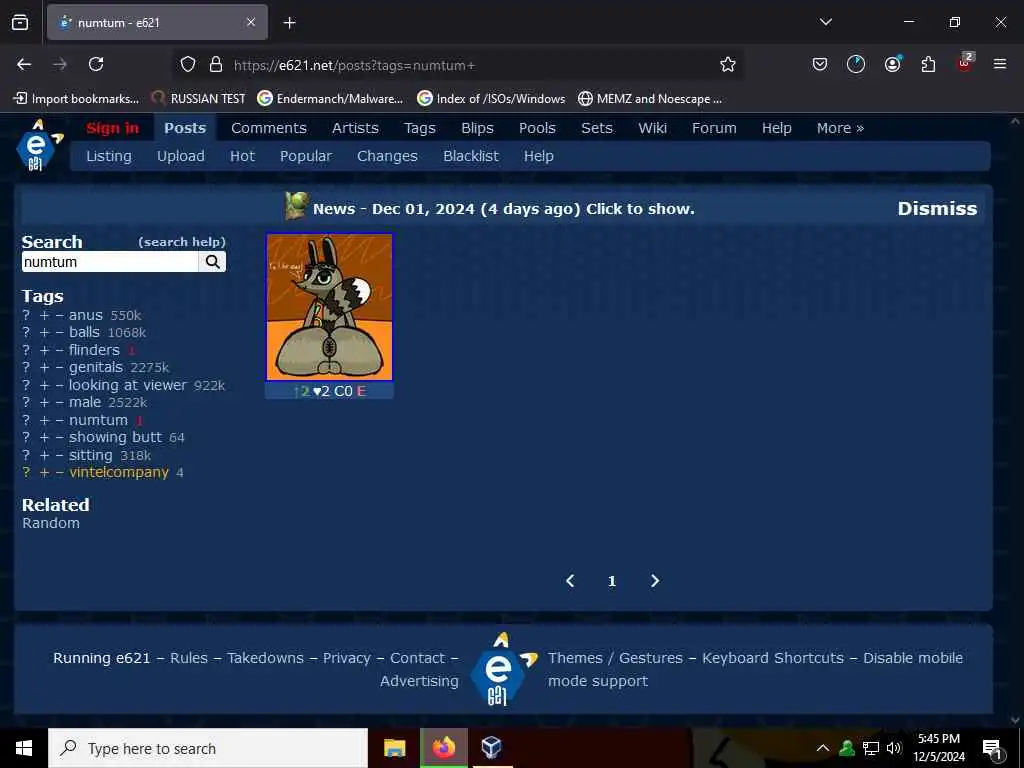Click the e621 logo in the header
The width and height of the screenshot is (1024, 768).
(39, 145)
